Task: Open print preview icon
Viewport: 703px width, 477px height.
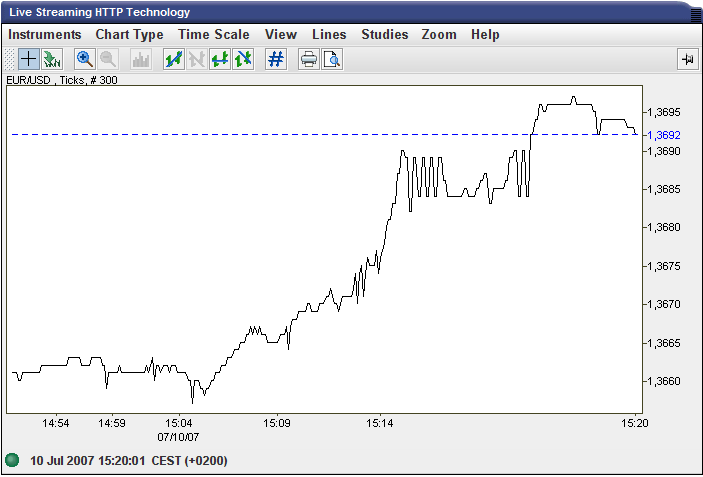Action: [x=332, y=59]
